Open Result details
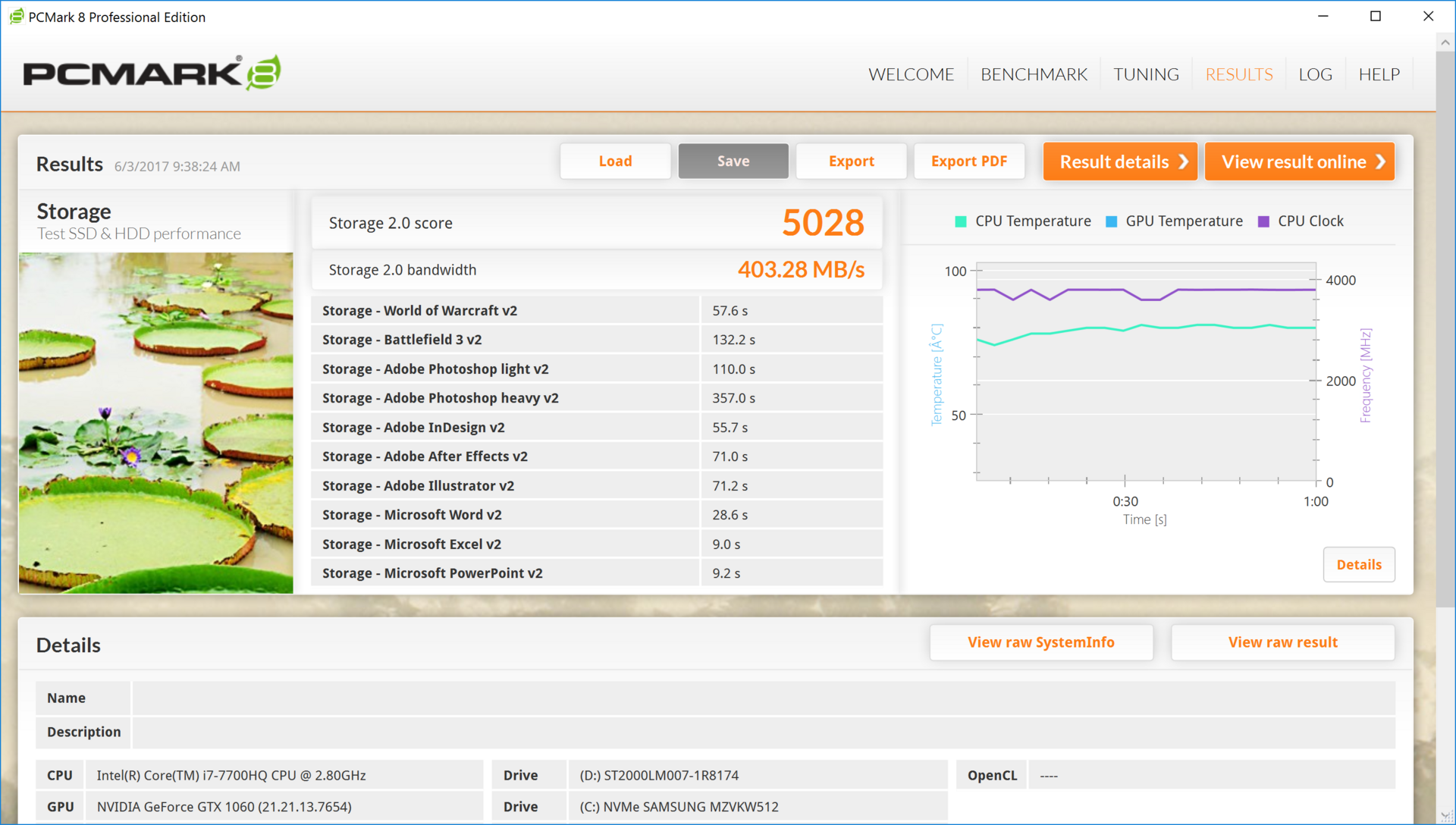 click(x=1120, y=162)
